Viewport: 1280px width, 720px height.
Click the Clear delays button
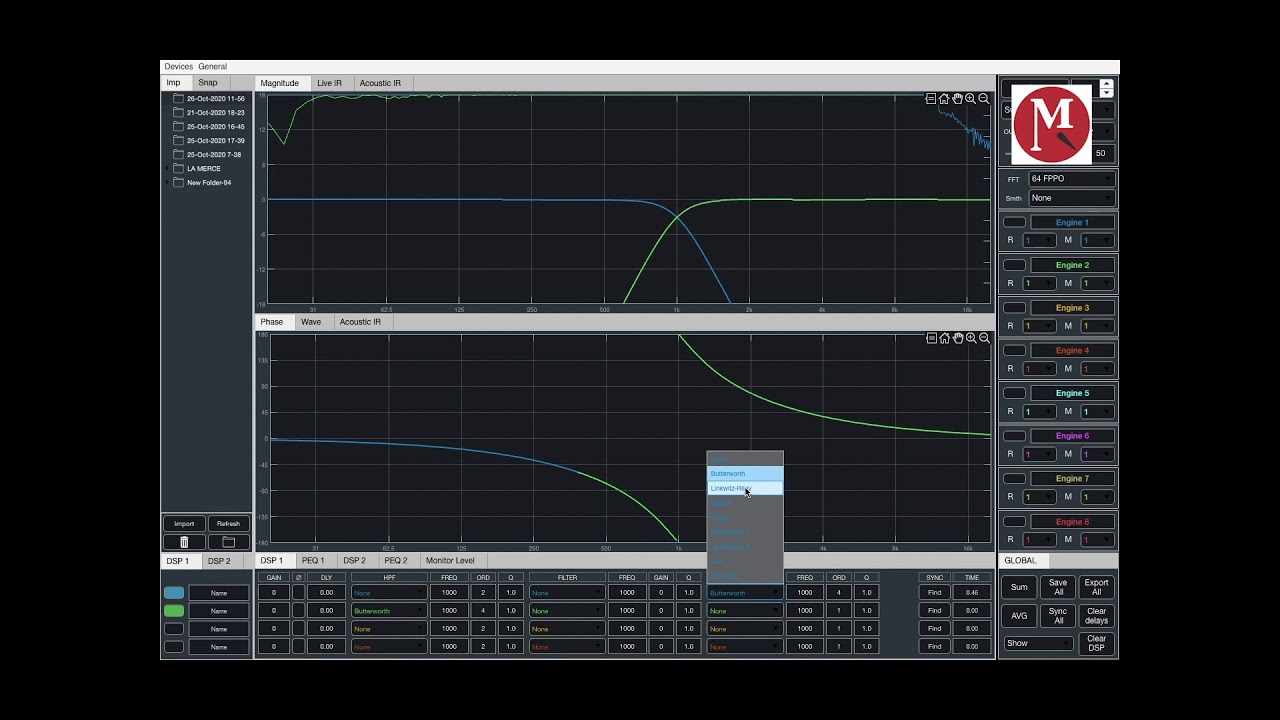coord(1096,615)
